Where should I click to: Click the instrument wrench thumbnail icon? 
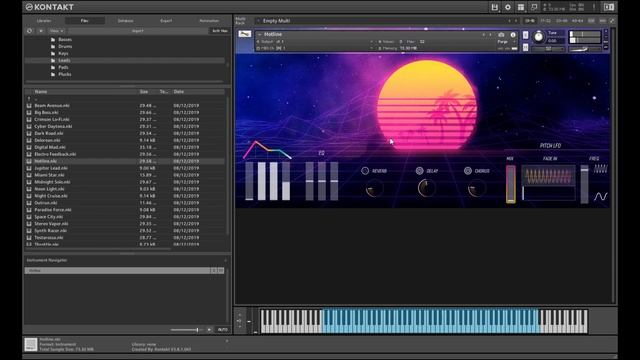point(244,34)
